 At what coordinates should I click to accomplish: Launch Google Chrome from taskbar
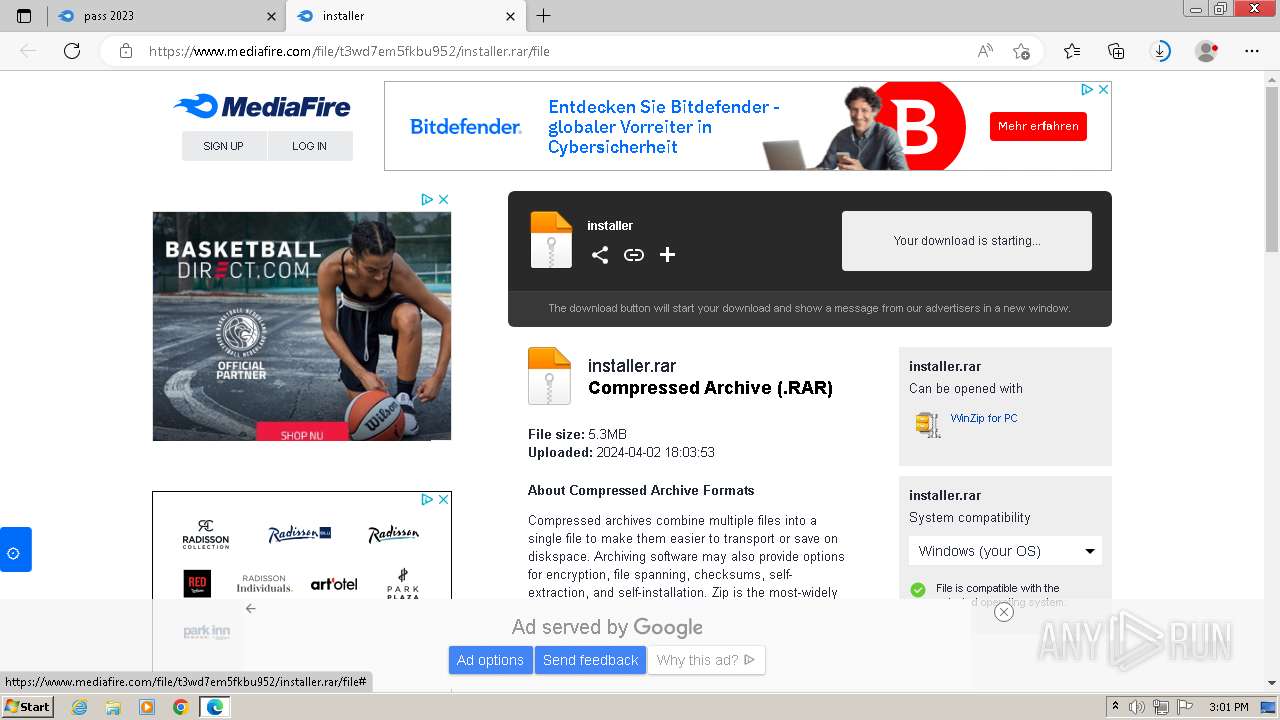[180, 707]
